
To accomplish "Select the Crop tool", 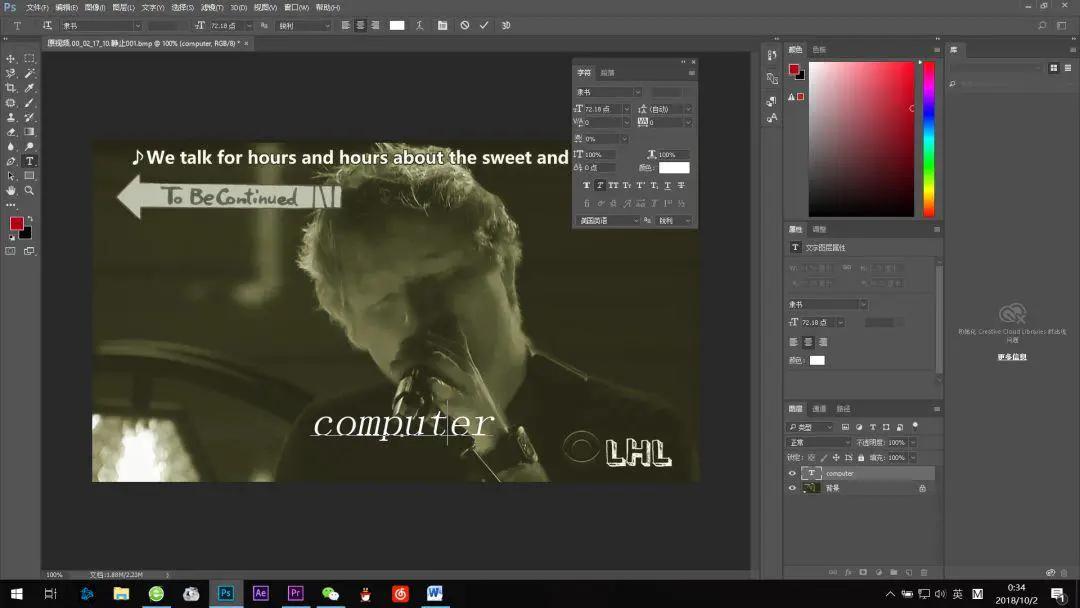I will click(x=11, y=88).
